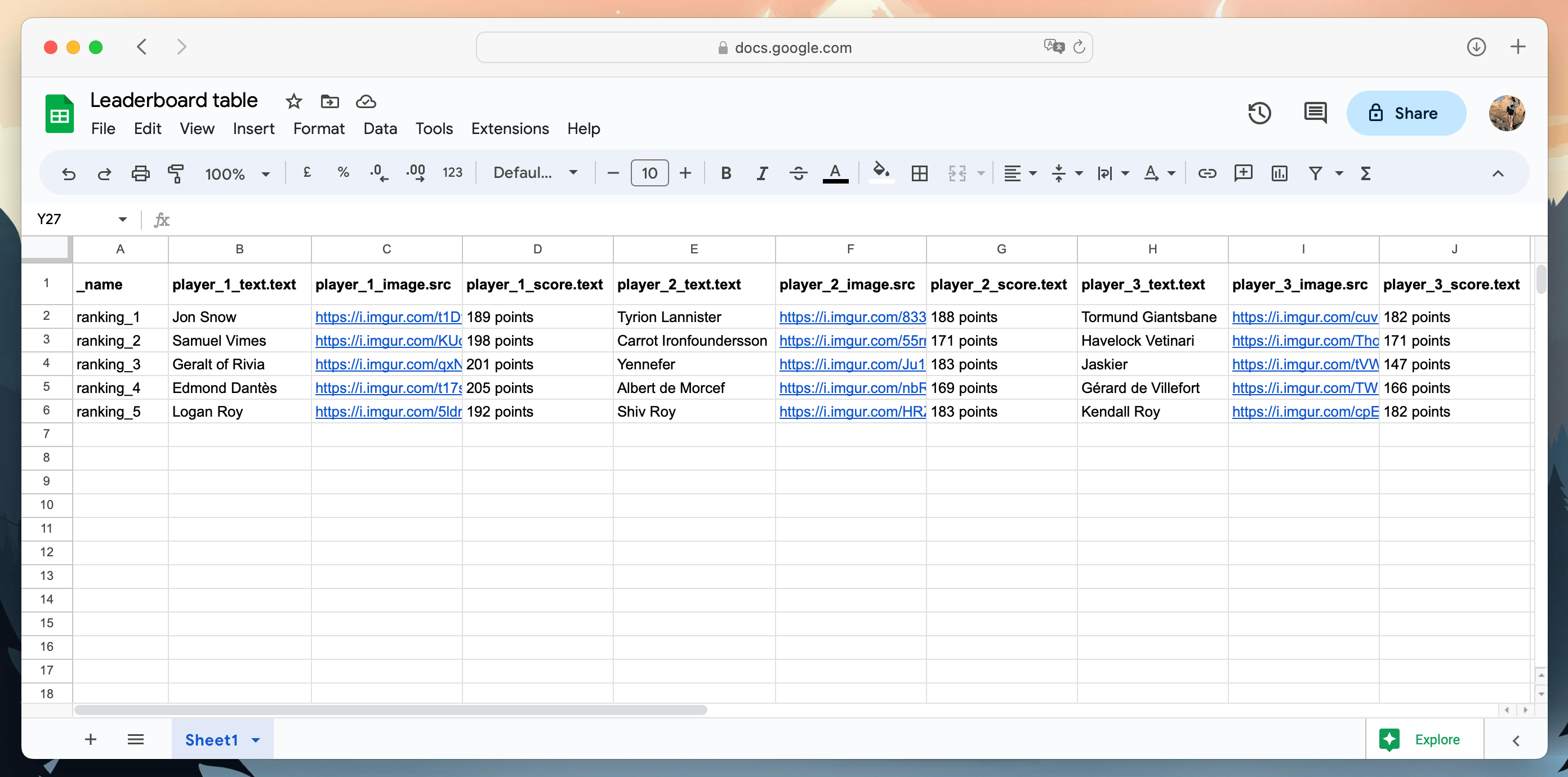Screen dimensions: 1568x777
Task: Open the Insert menu
Action: tap(253, 128)
